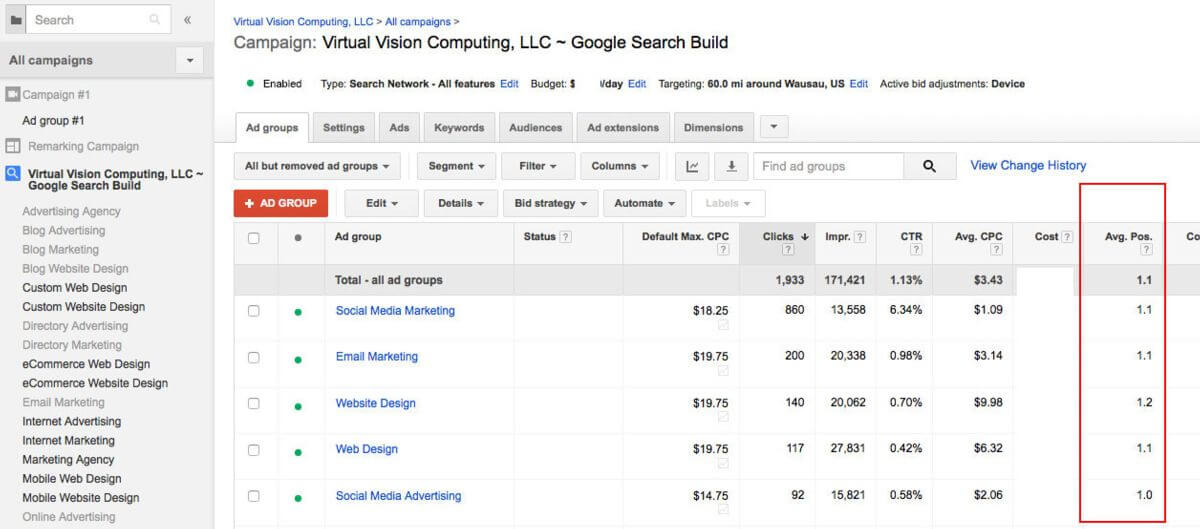Check the Email Marketing row checkbox
The width and height of the screenshot is (1200, 529).
pyautogui.click(x=253, y=357)
